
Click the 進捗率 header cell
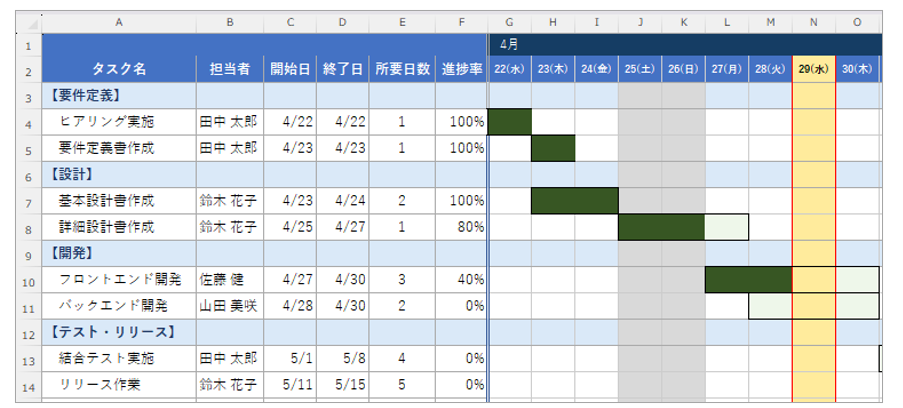(461, 69)
